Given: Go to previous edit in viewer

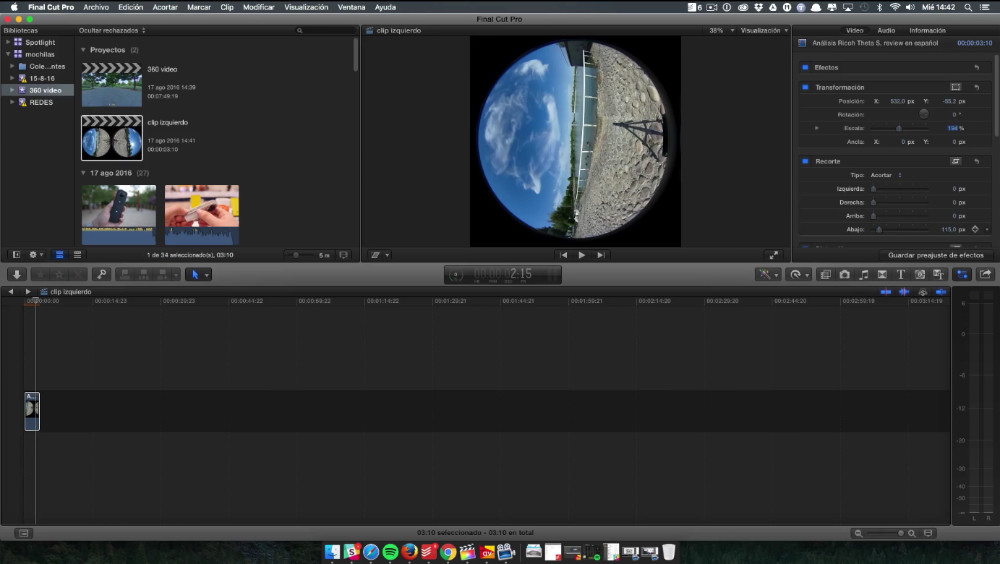Looking at the screenshot, I should (563, 255).
